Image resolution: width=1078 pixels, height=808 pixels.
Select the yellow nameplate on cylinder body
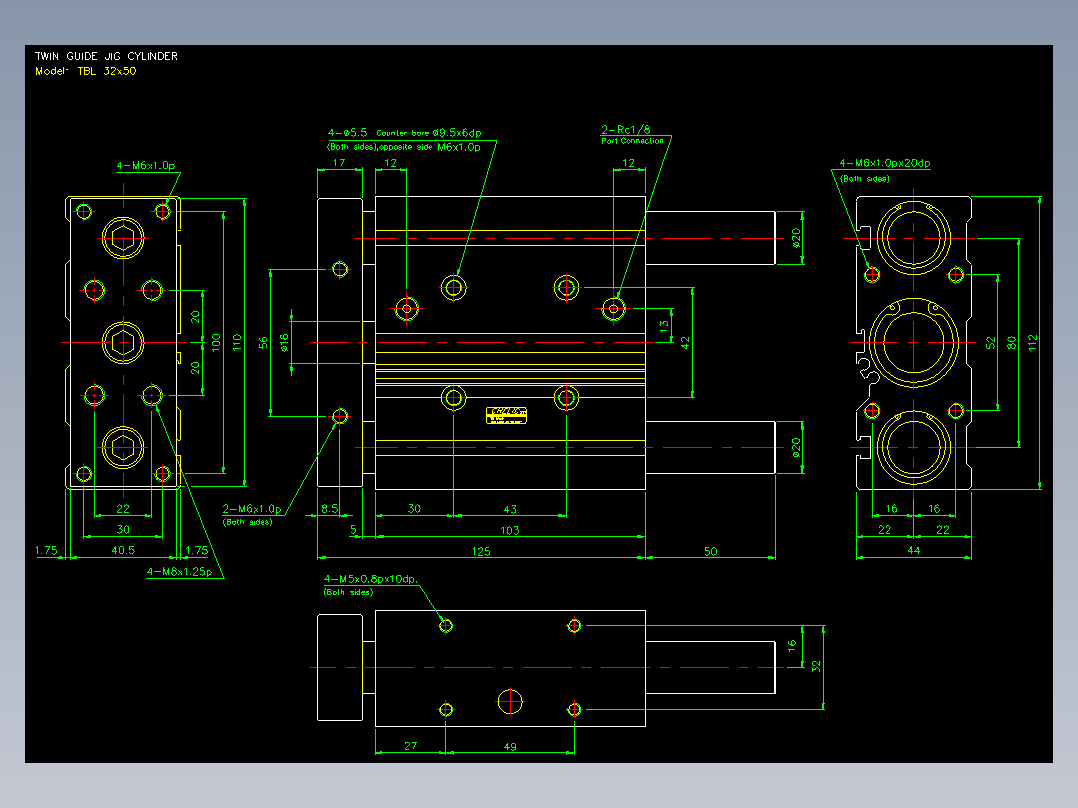pos(507,415)
